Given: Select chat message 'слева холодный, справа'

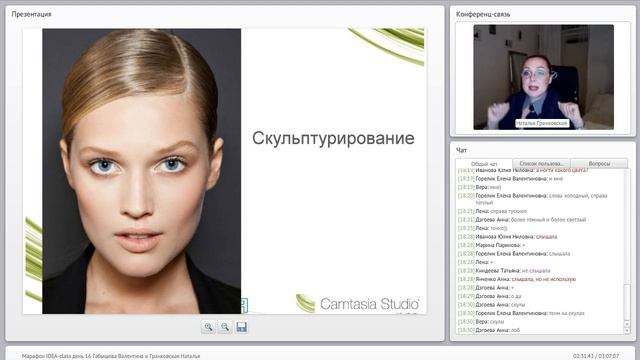Looking at the screenshot, I should (533, 199).
